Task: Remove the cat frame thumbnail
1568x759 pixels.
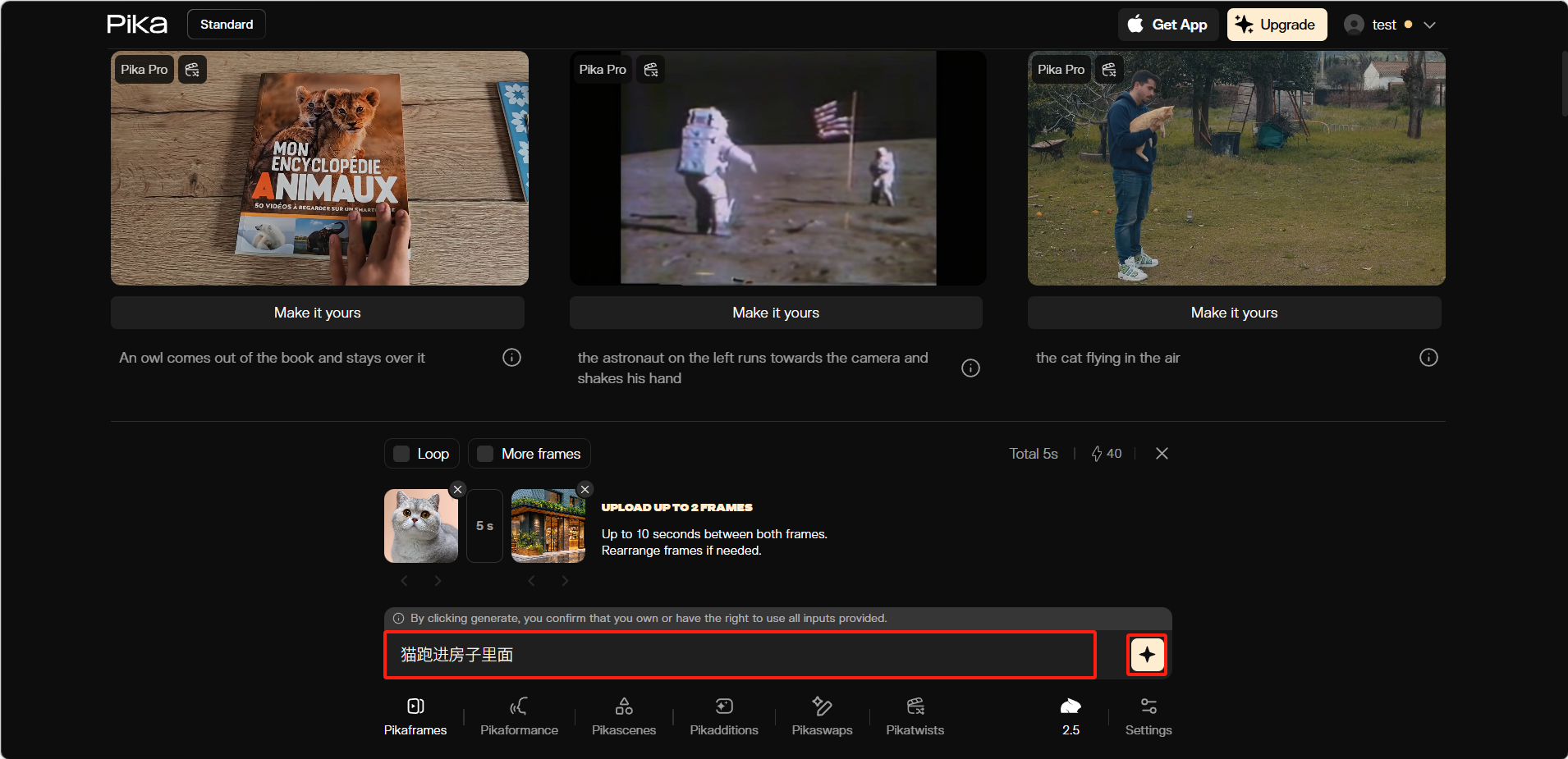Action: click(x=458, y=490)
